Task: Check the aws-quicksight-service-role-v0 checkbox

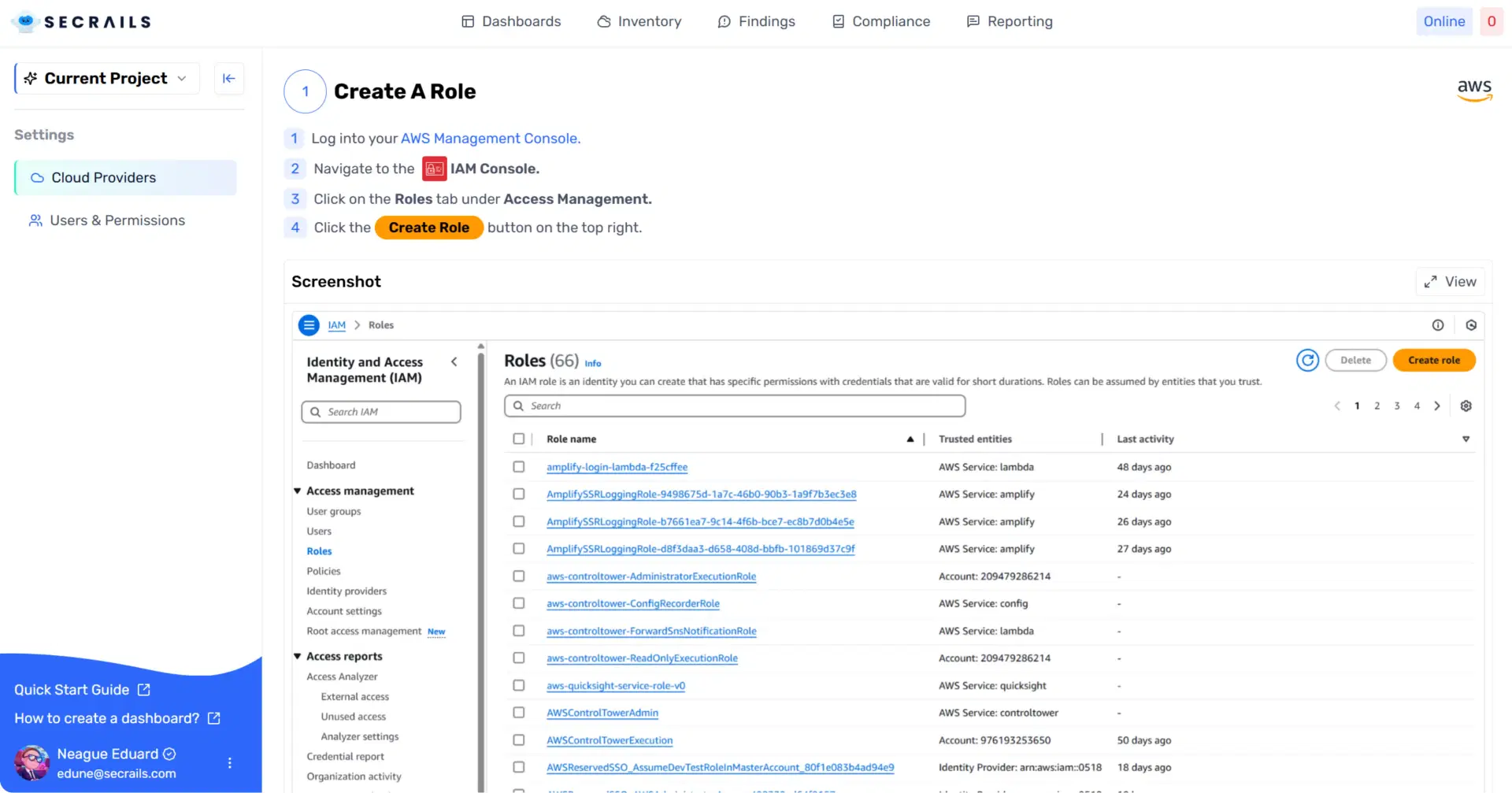Action: [518, 685]
